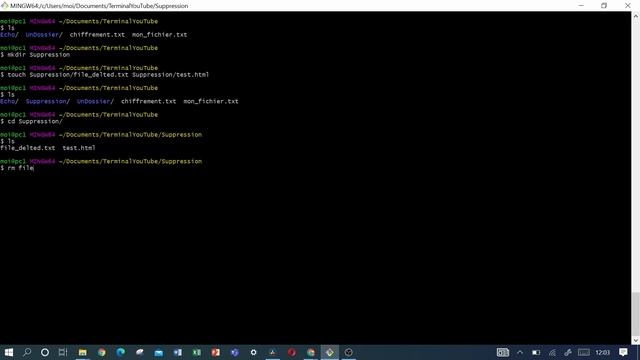The height and width of the screenshot is (360, 640).
Task: Open the news widget tray icon
Action: pos(502,352)
